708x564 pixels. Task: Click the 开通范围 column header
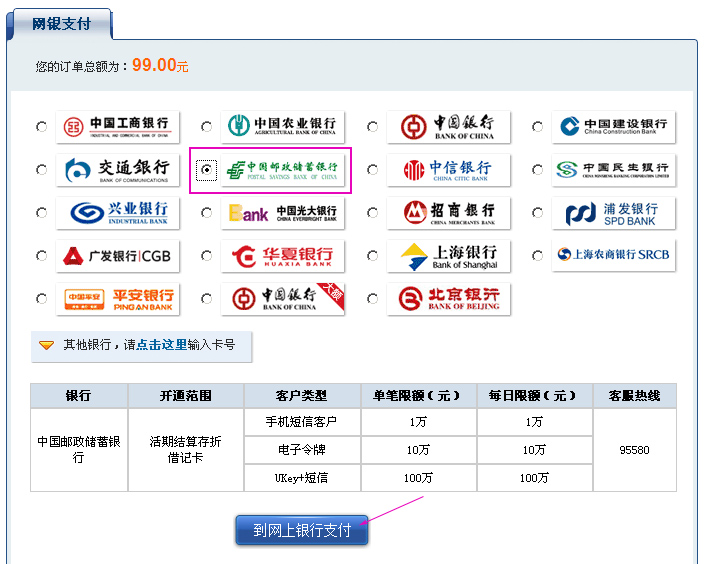[x=186, y=396]
